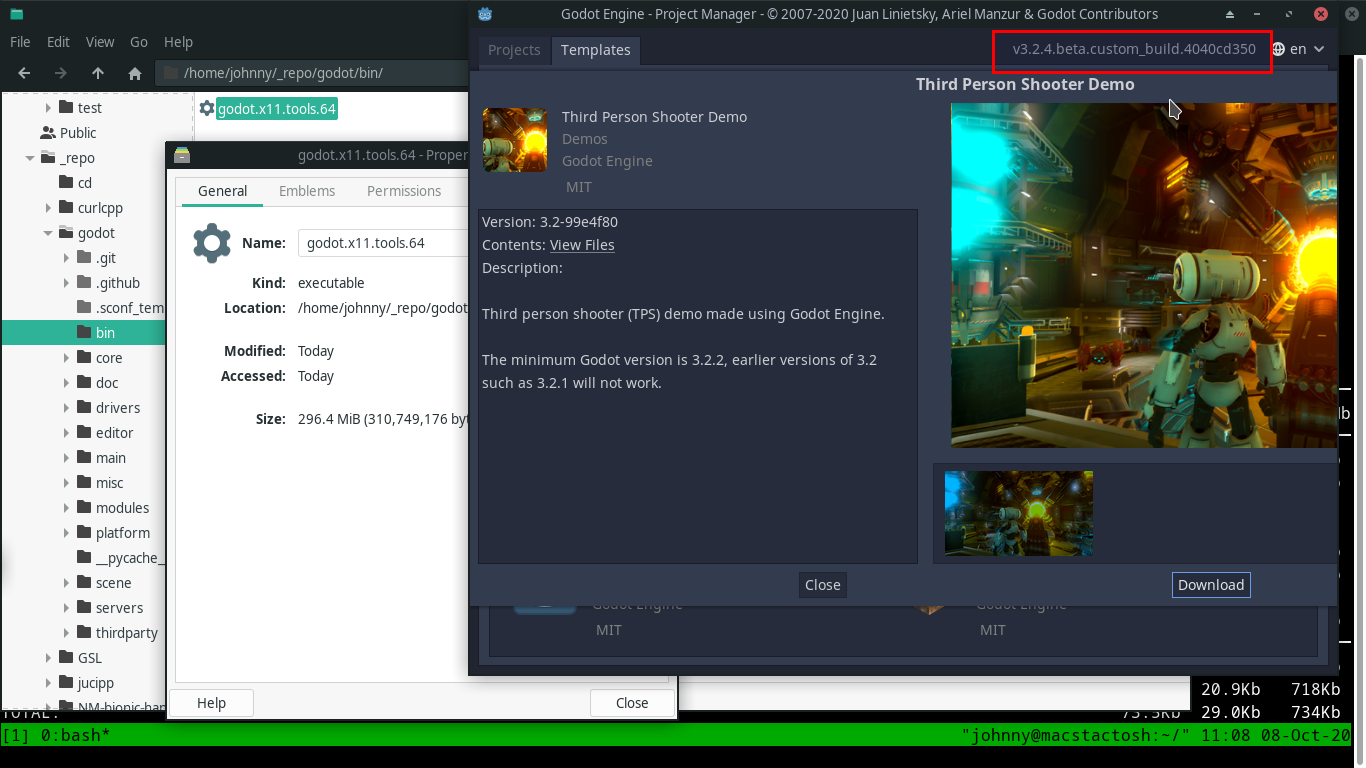This screenshot has width=1366, height=768.
Task: Select the doc folder in tree
Action: point(107,383)
